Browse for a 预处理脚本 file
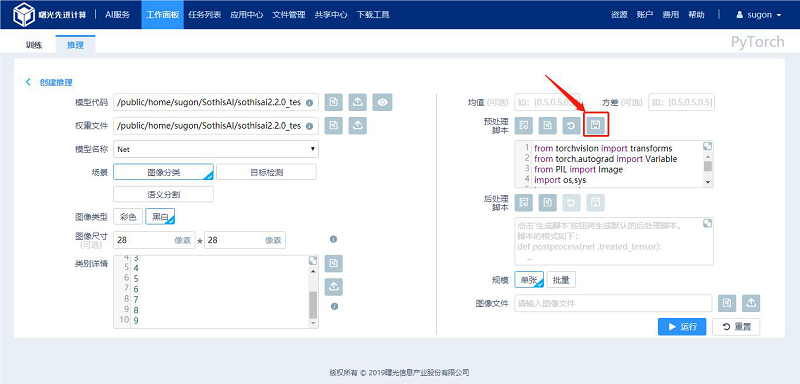Image resolution: width=800 pixels, height=384 pixels. pos(547,125)
